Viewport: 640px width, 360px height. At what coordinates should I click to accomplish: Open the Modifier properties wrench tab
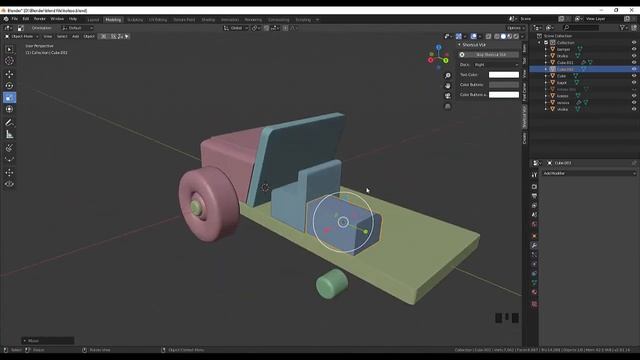[534, 245]
